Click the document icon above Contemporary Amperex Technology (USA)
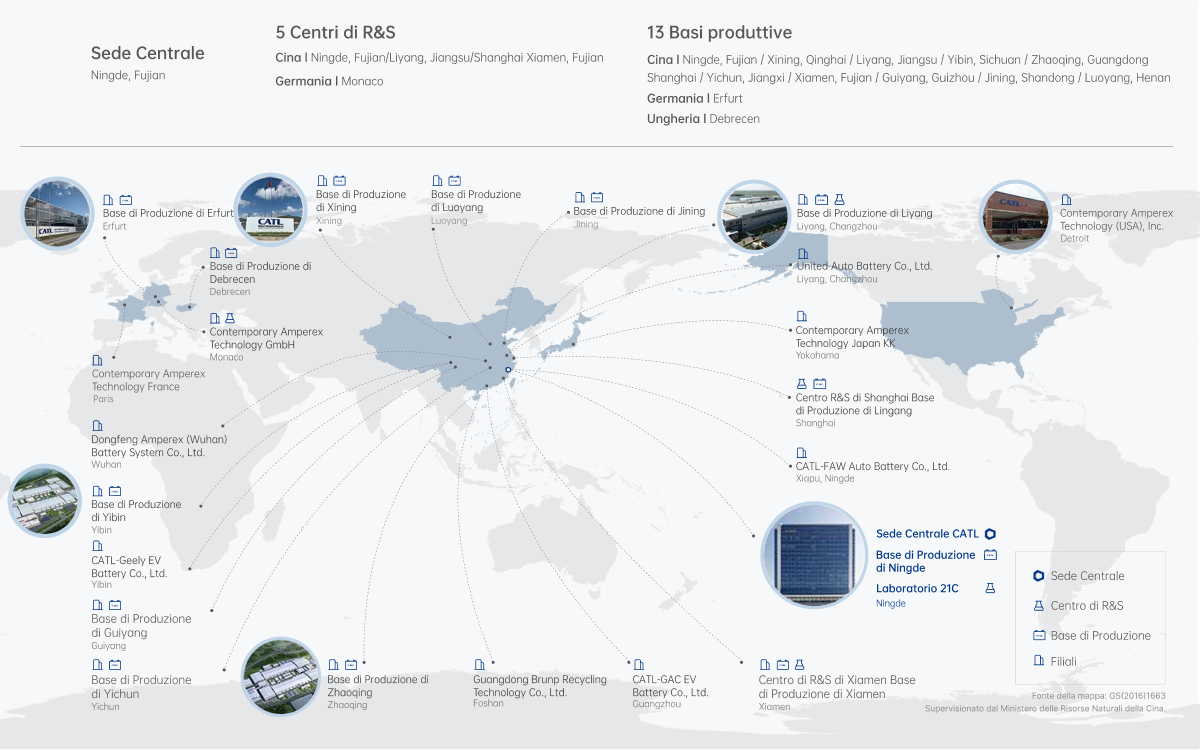 click(x=1066, y=200)
